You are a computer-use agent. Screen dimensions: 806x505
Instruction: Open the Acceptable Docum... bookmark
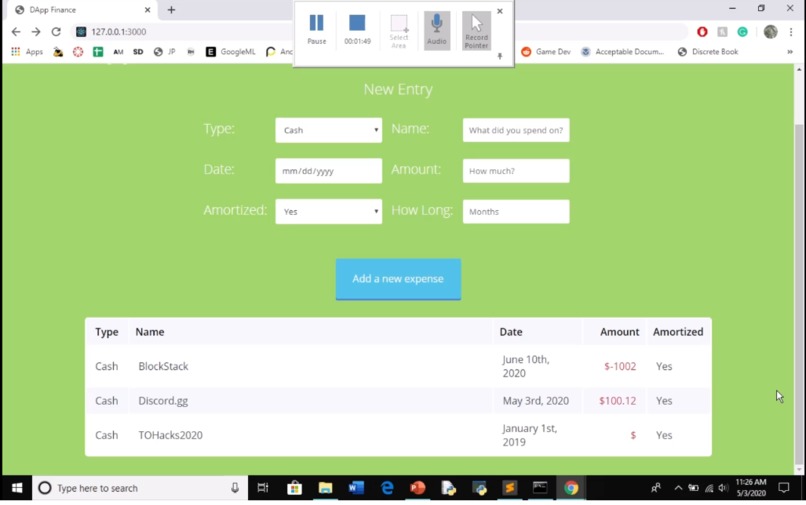(622, 51)
